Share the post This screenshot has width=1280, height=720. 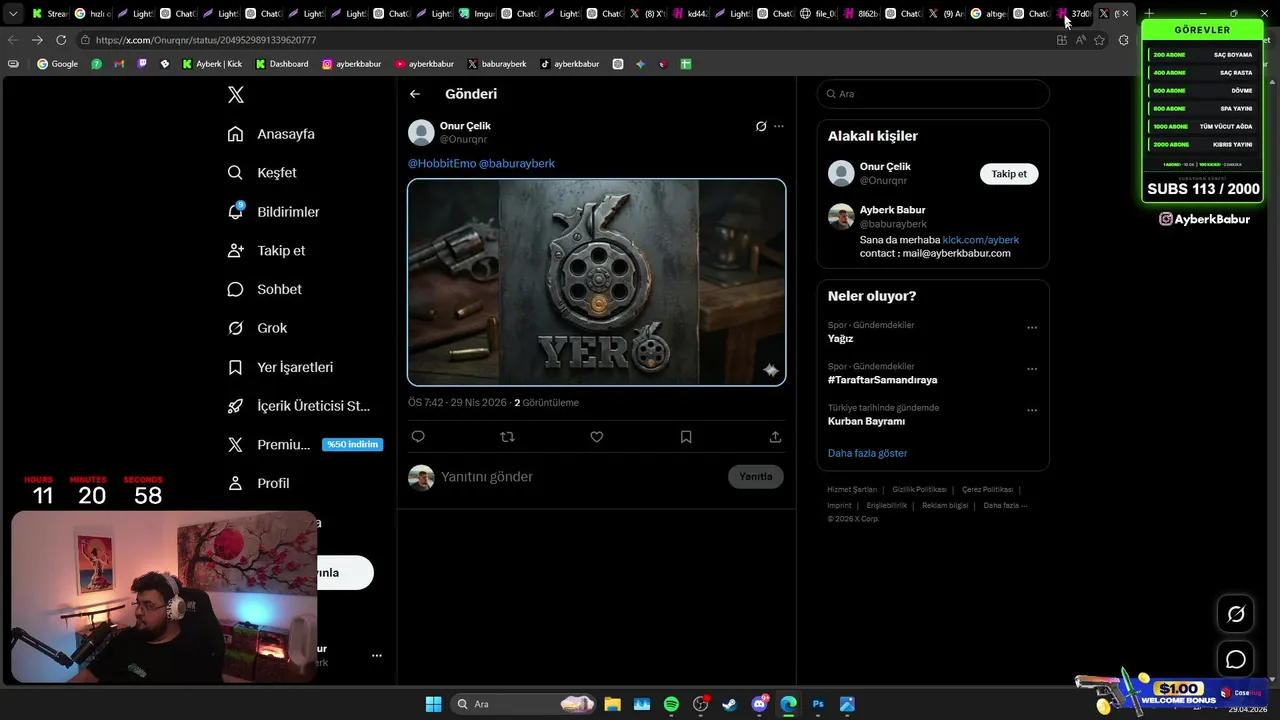point(775,437)
